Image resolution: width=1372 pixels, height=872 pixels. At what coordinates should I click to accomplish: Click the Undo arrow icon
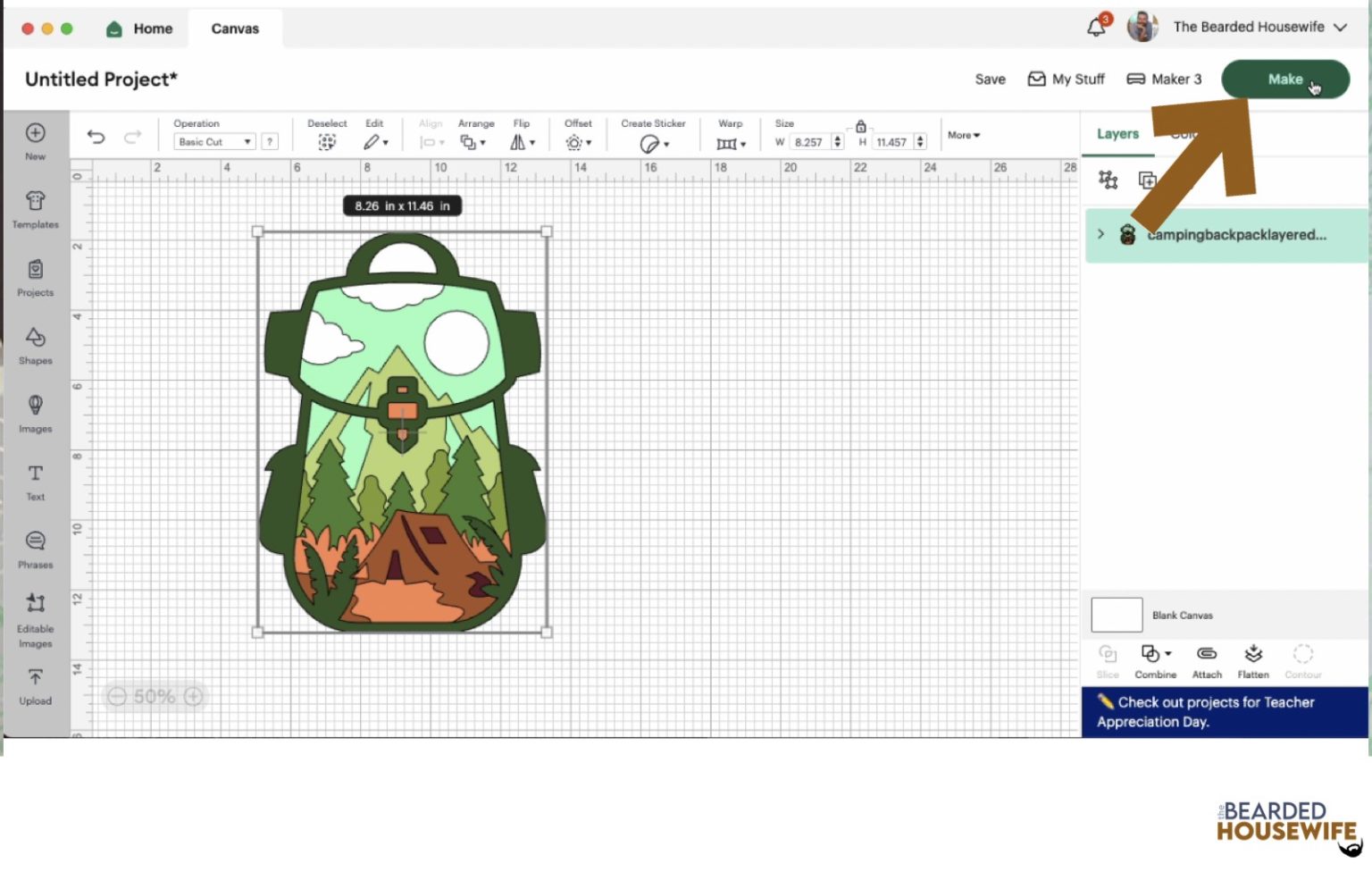point(96,137)
